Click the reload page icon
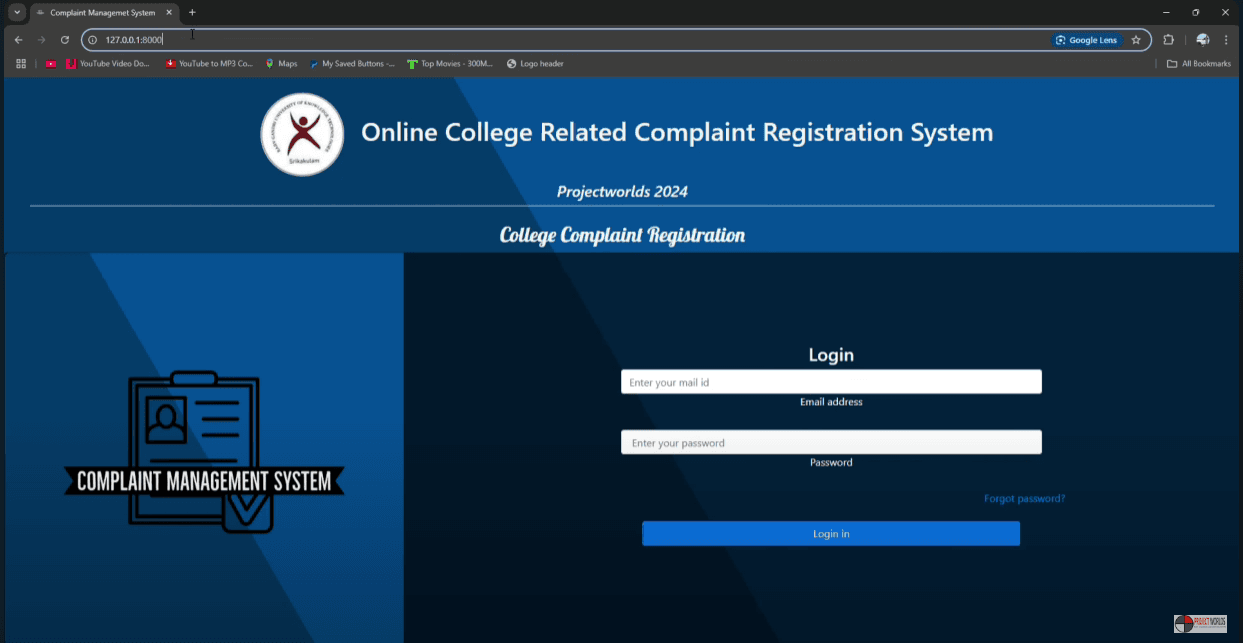Viewport: 1243px width, 643px height. click(65, 40)
